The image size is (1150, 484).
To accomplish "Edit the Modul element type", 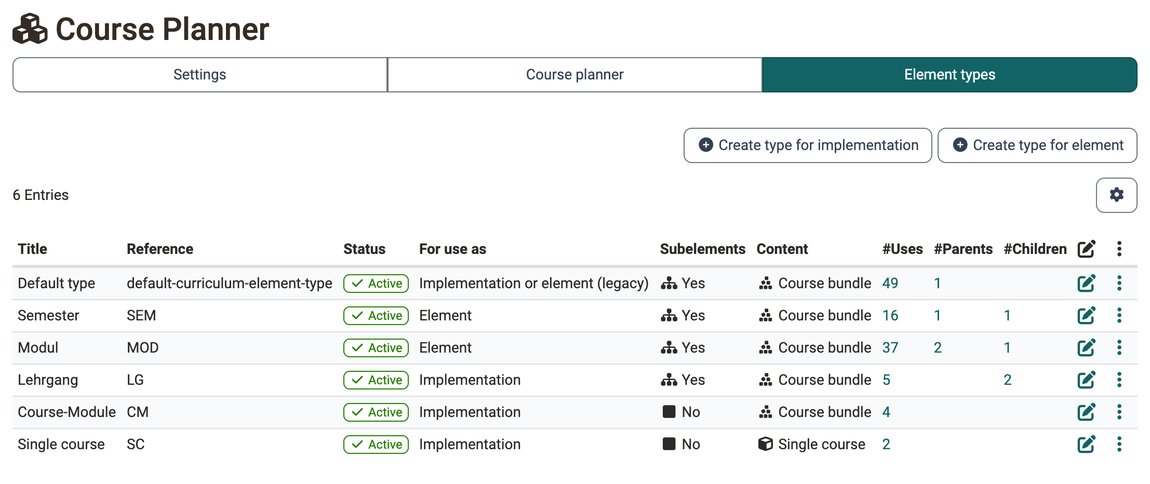I will tap(1086, 348).
